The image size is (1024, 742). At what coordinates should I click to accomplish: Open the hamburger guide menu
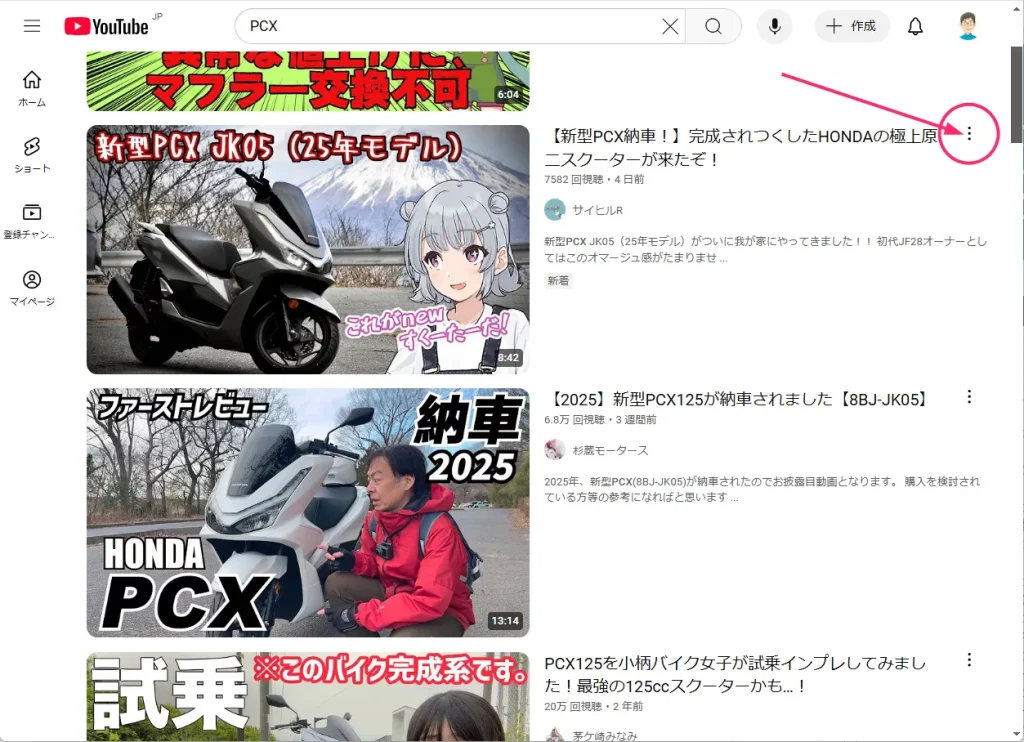32,26
